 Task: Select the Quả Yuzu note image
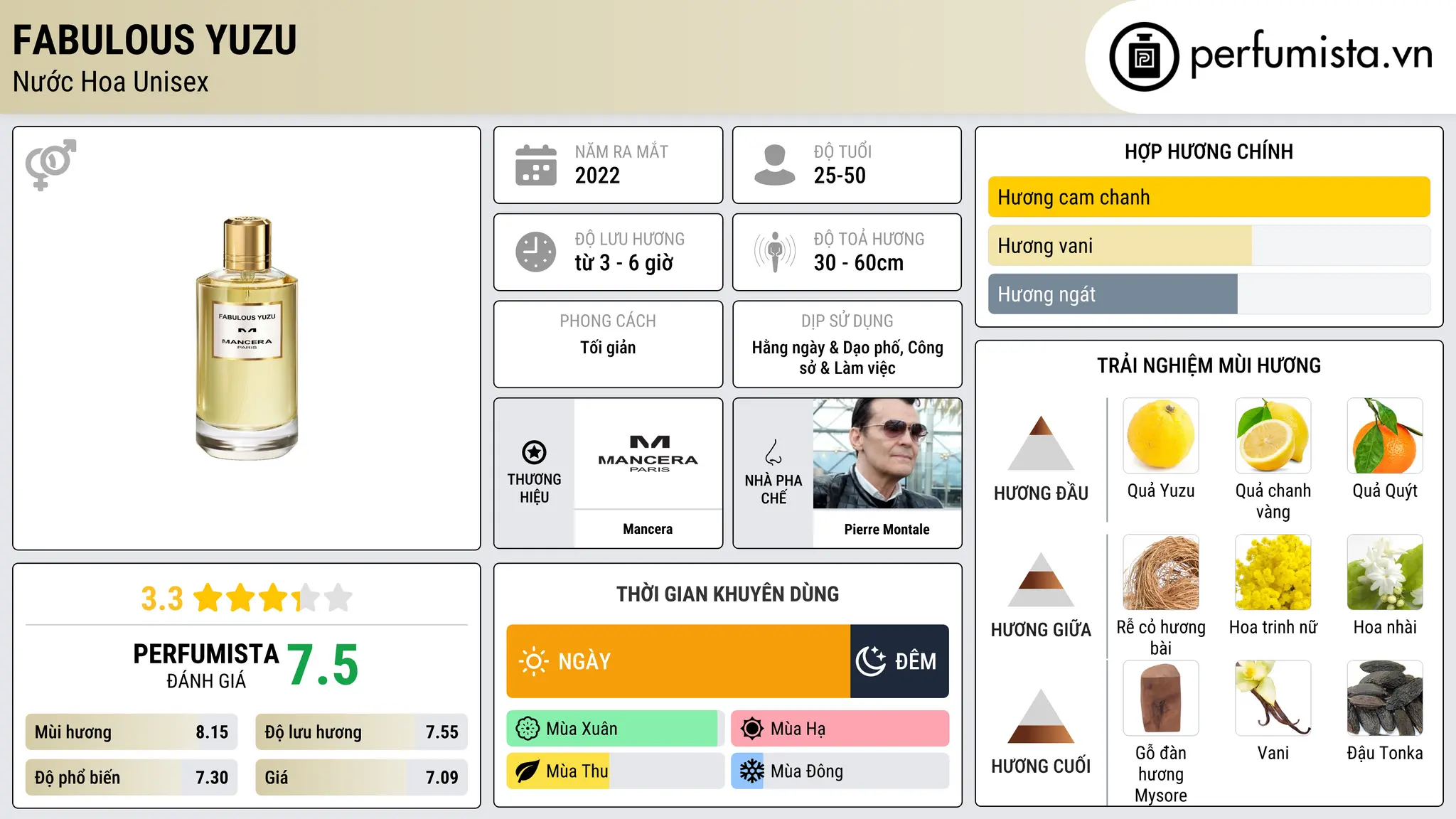(x=1161, y=436)
